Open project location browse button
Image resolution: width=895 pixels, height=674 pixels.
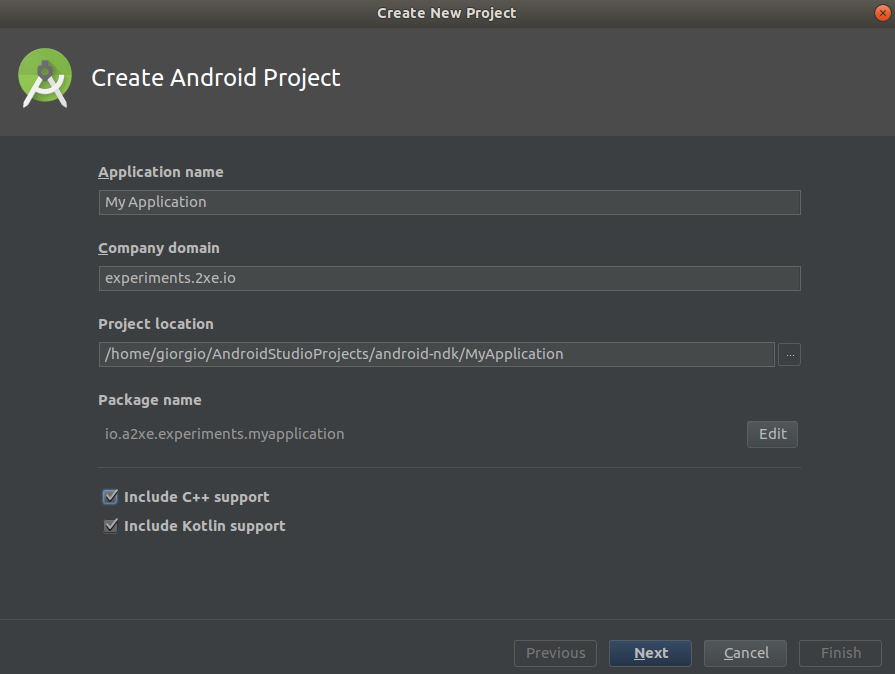click(789, 354)
